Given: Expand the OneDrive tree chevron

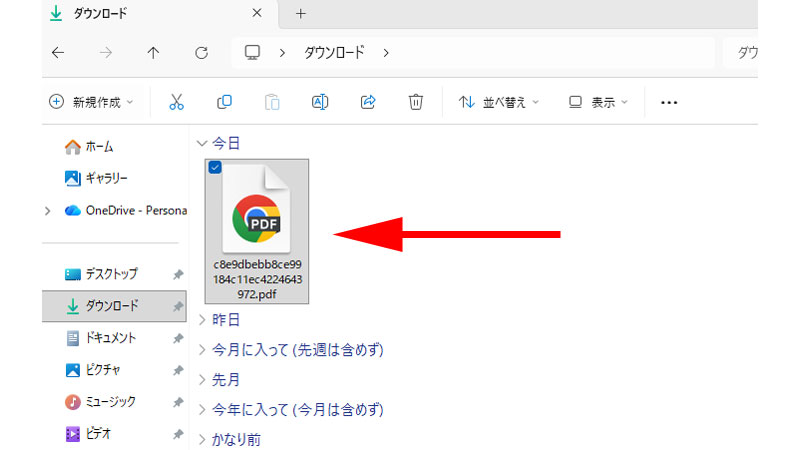Looking at the screenshot, I should pyautogui.click(x=48, y=211).
